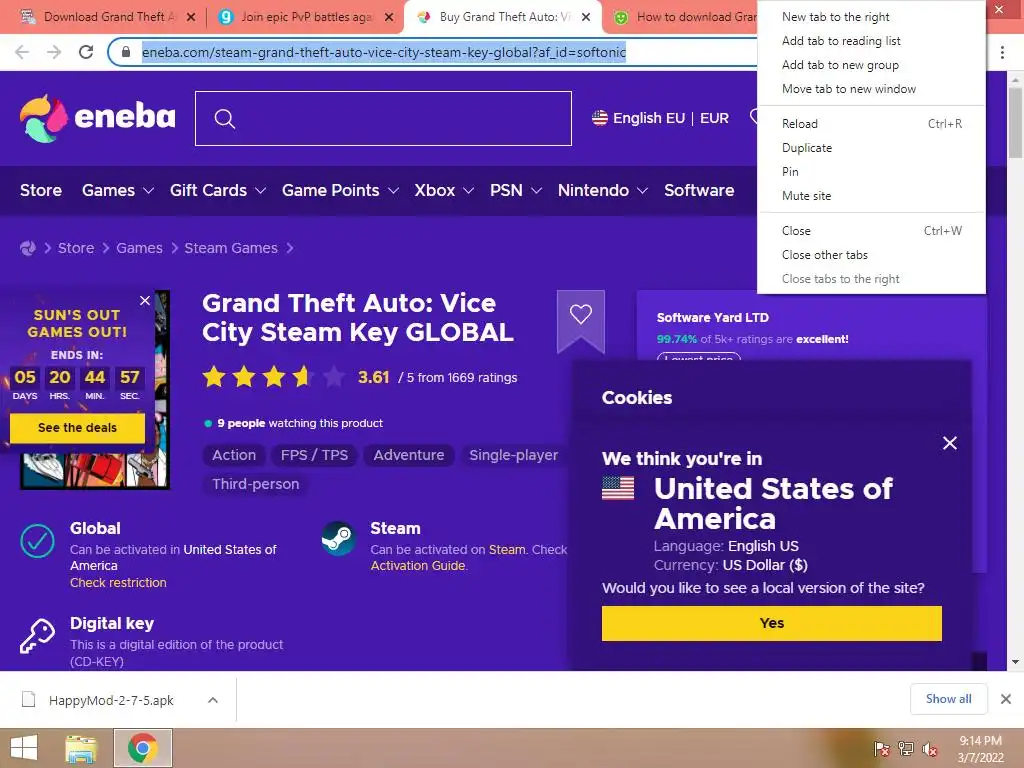Image resolution: width=1024 pixels, height=768 pixels.
Task: Open the Activation Guide link
Action: click(x=418, y=566)
